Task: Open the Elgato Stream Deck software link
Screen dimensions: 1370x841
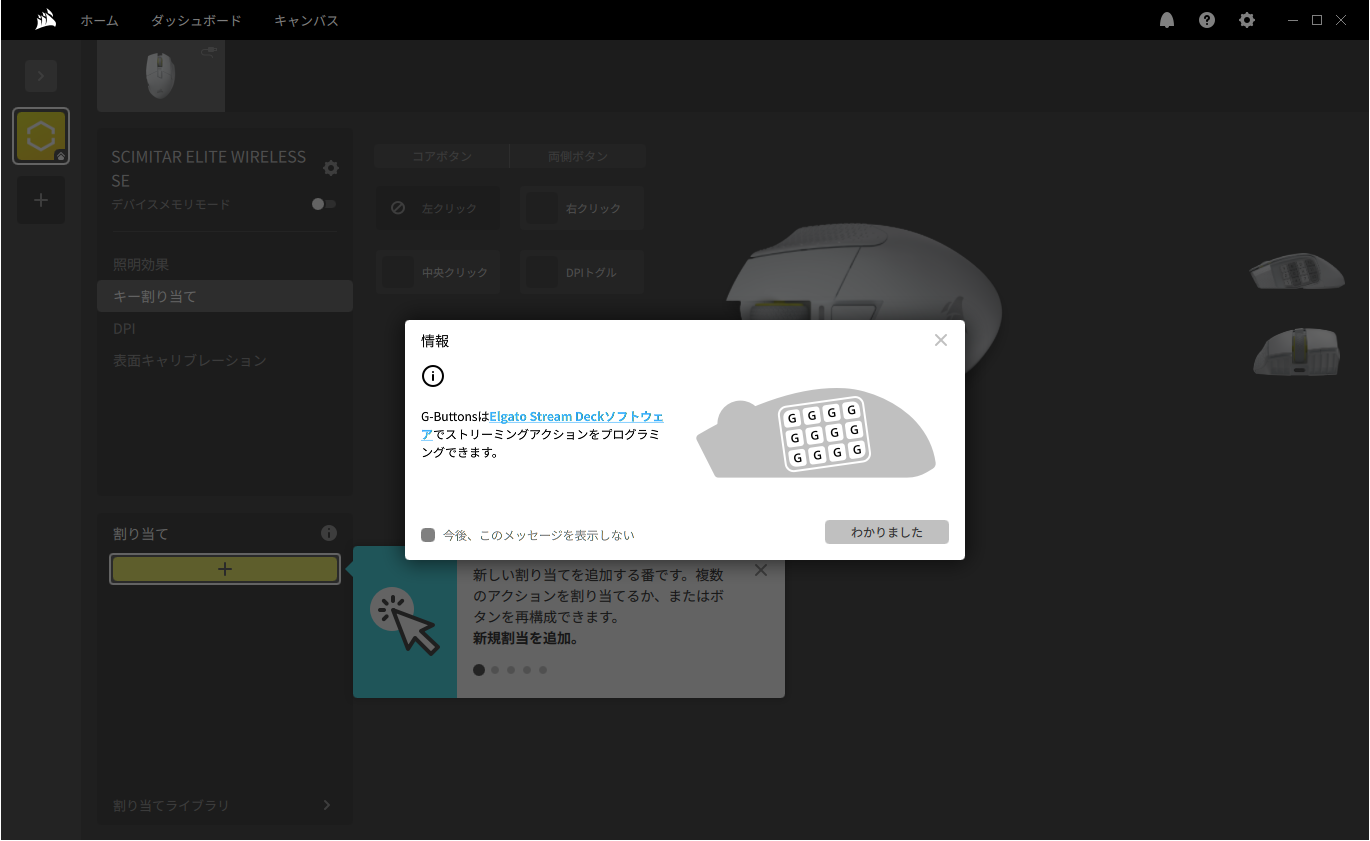Action: [577, 417]
